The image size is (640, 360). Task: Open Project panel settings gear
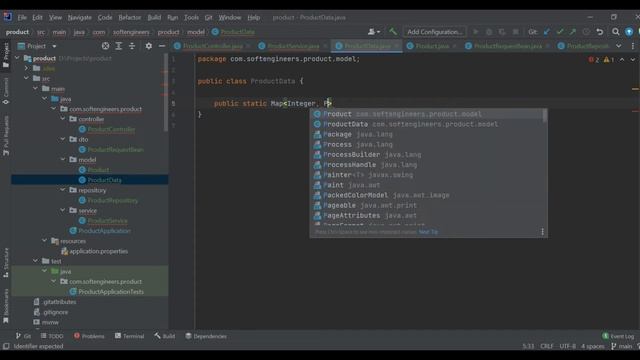tap(149, 46)
